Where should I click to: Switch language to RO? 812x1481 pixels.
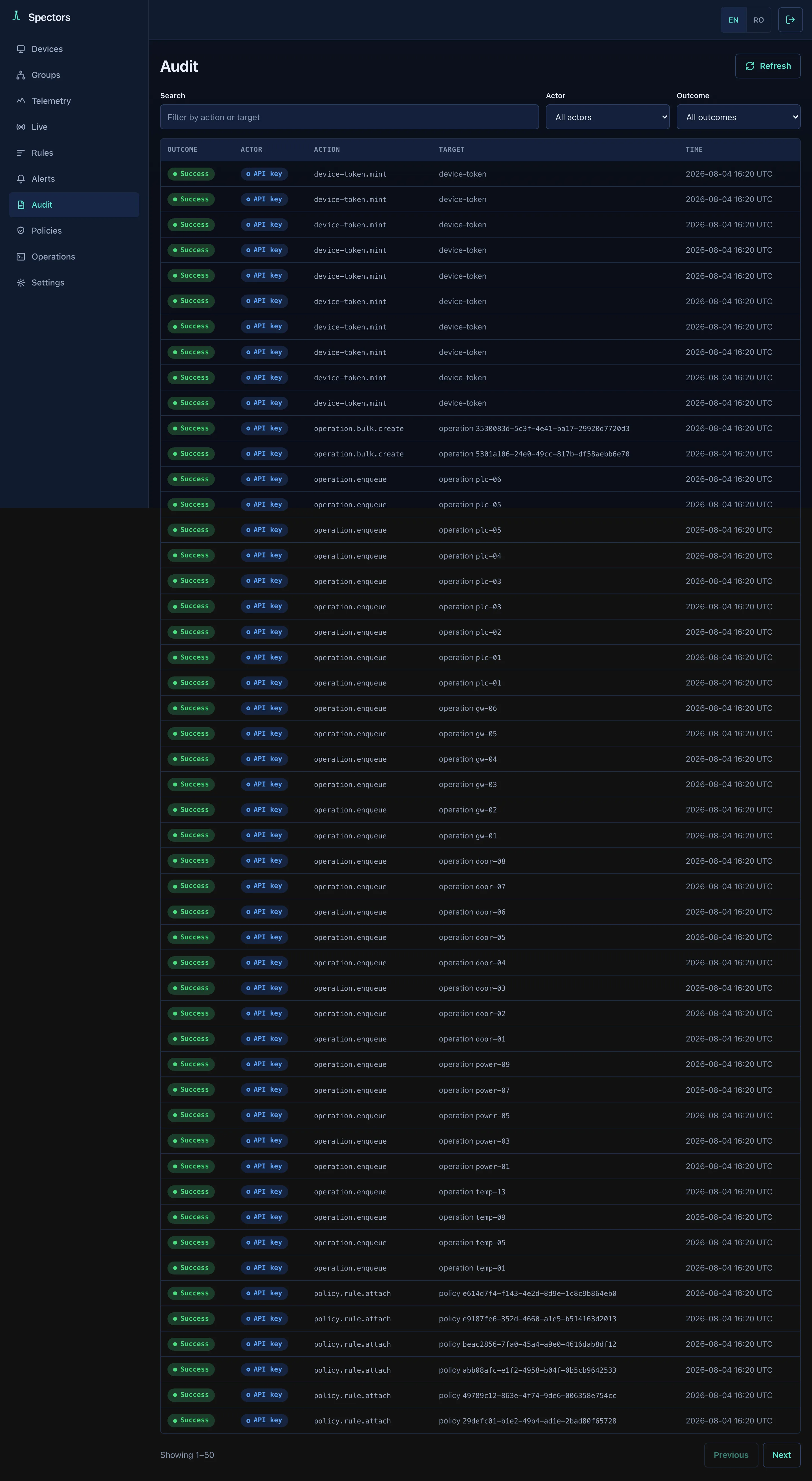click(x=758, y=19)
